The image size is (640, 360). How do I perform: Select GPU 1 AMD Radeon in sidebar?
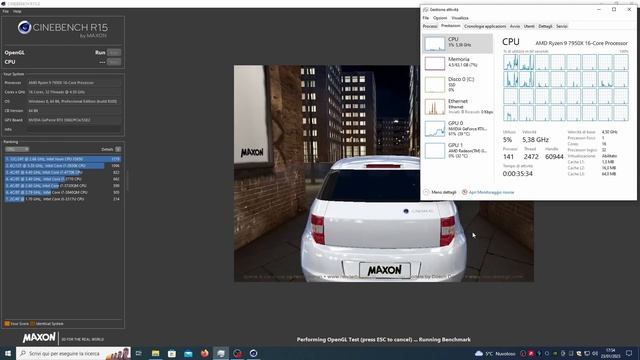pos(458,150)
